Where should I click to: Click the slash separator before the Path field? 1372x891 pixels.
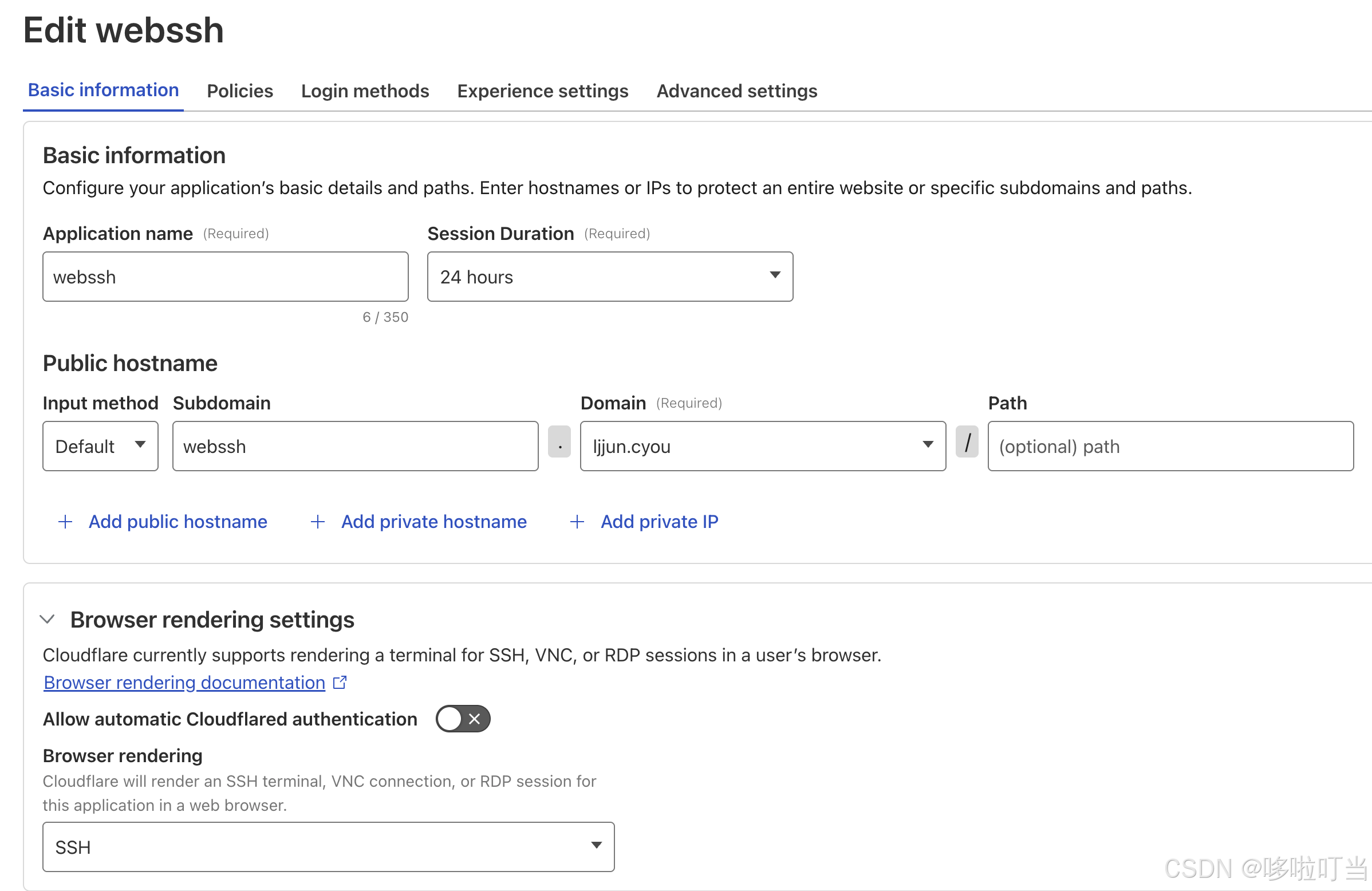[967, 443]
